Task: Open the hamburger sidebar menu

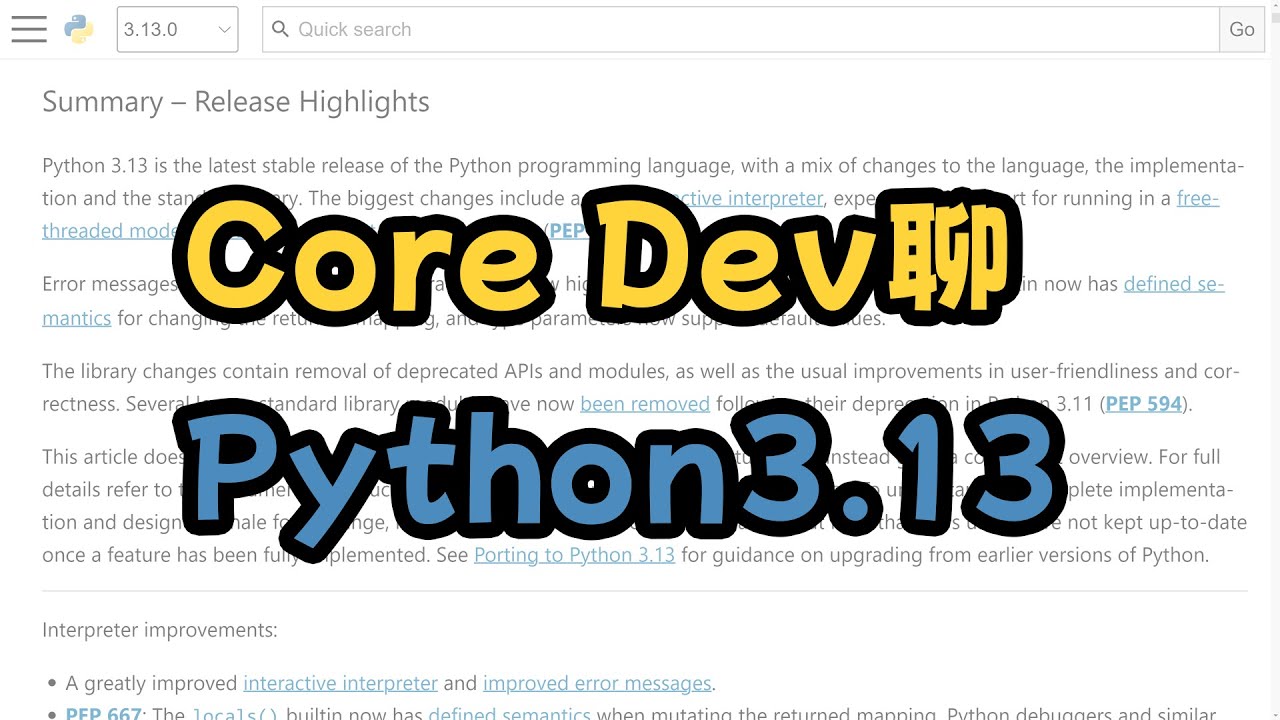Action: (x=29, y=29)
